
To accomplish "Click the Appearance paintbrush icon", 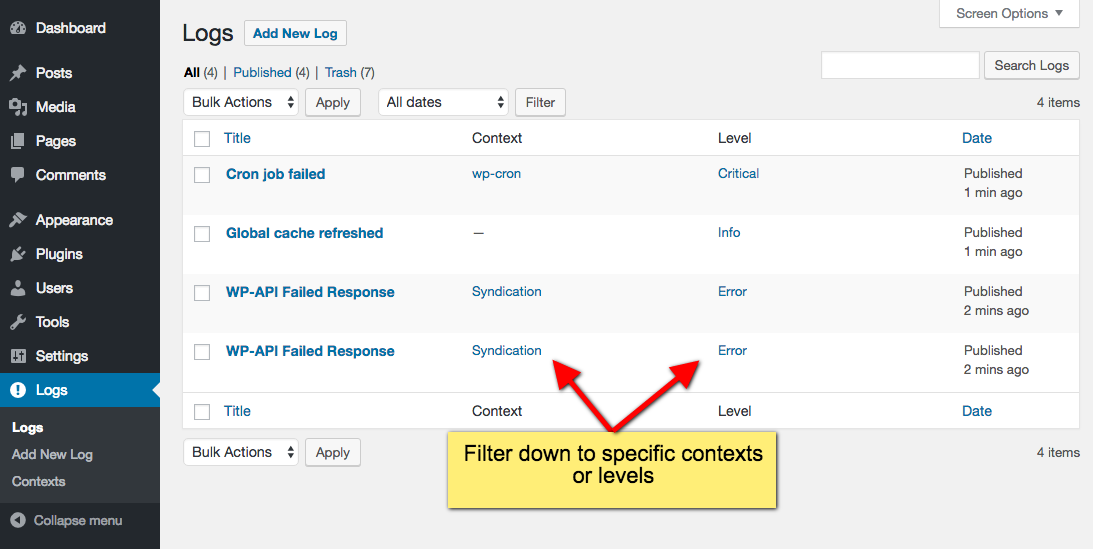I will point(18,220).
